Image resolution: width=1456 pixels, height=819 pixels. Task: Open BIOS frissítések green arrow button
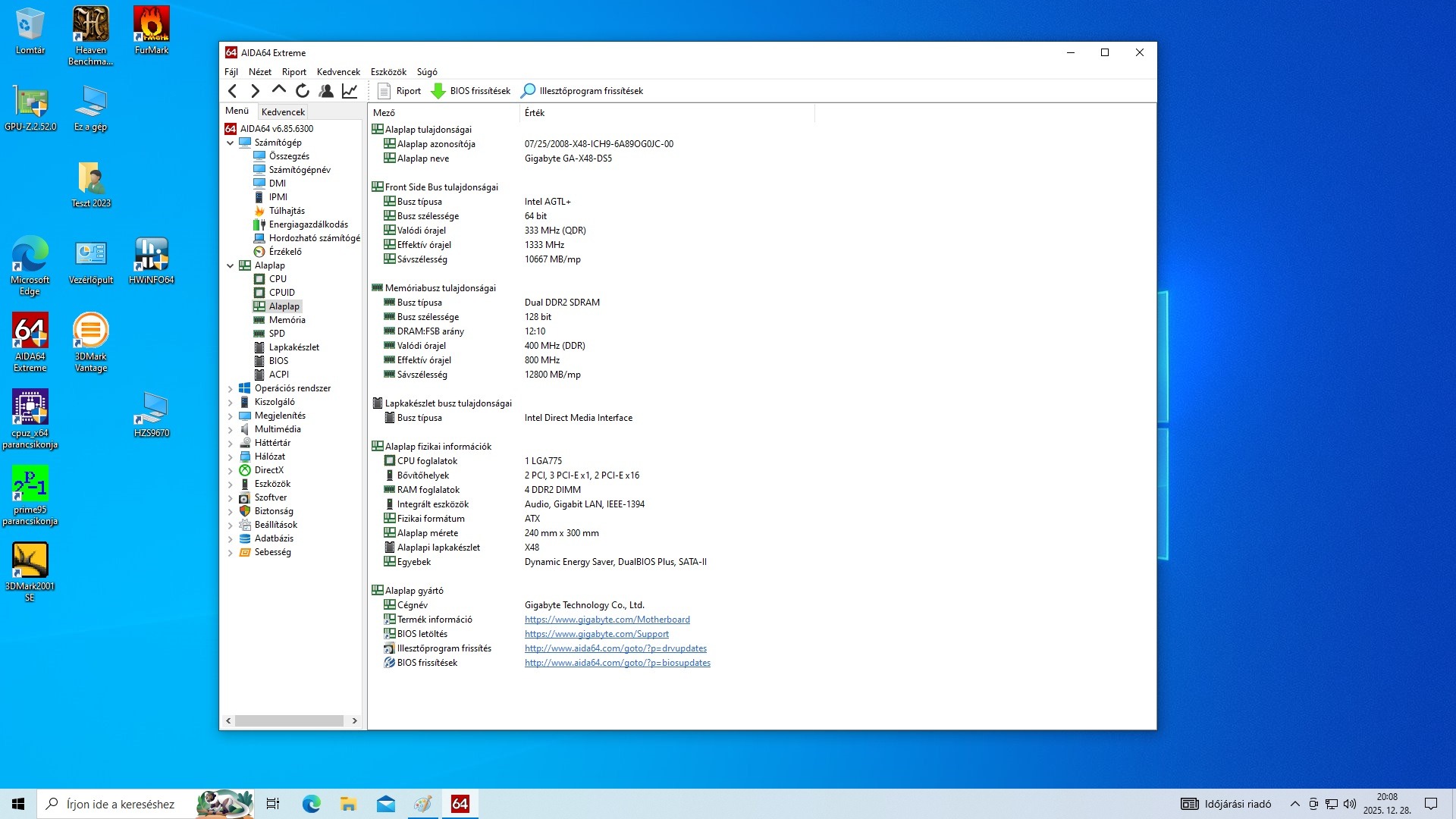click(x=438, y=91)
